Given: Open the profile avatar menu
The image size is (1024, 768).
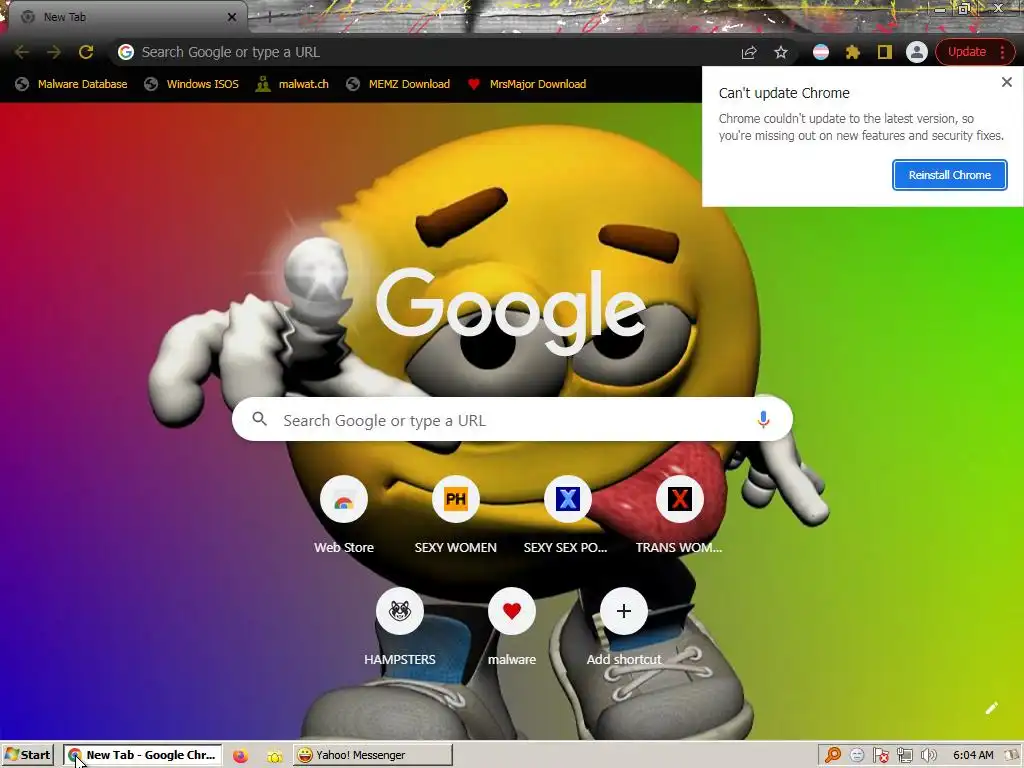Looking at the screenshot, I should tap(916, 52).
